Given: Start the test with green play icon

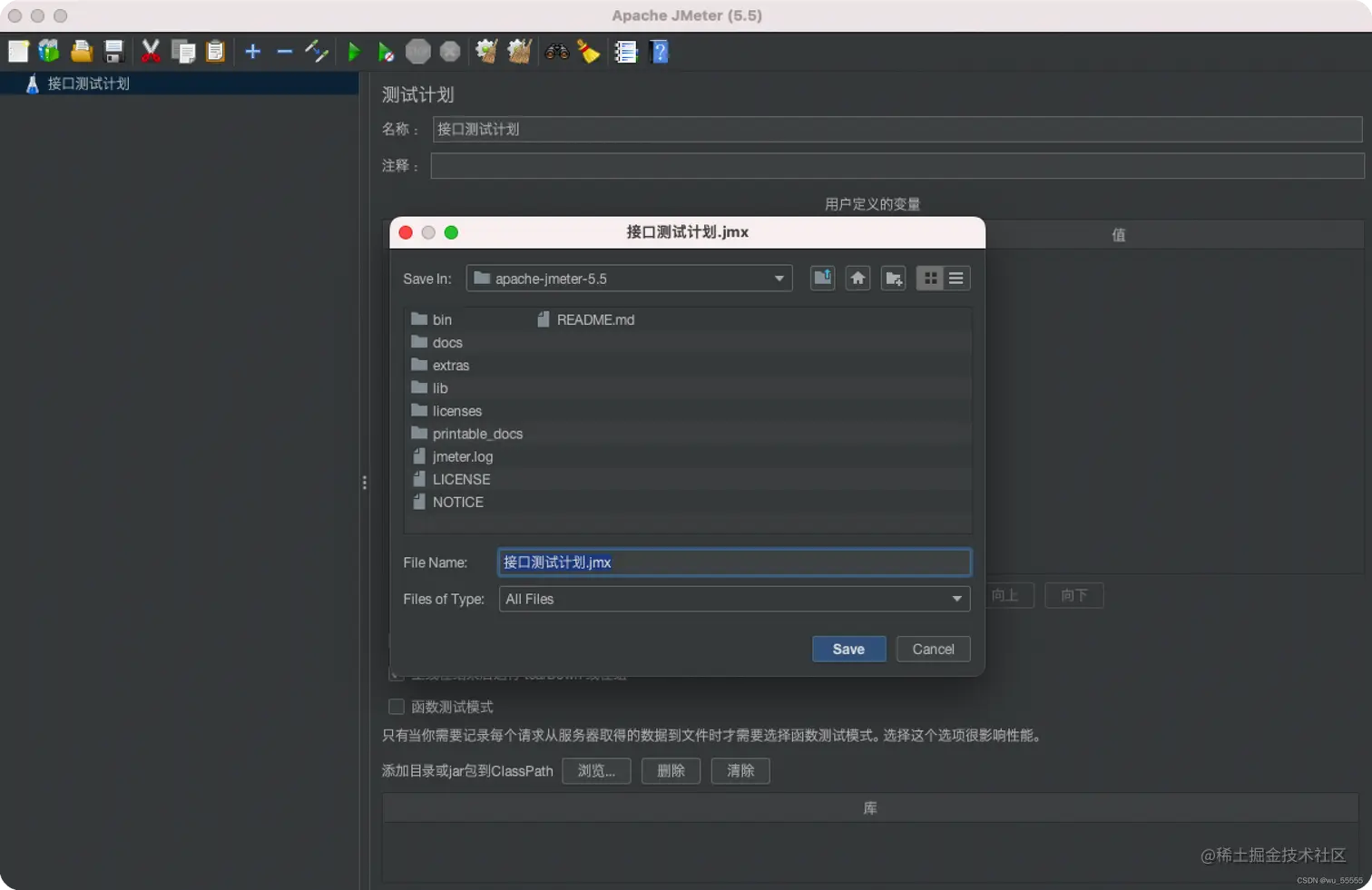Looking at the screenshot, I should pos(354,52).
